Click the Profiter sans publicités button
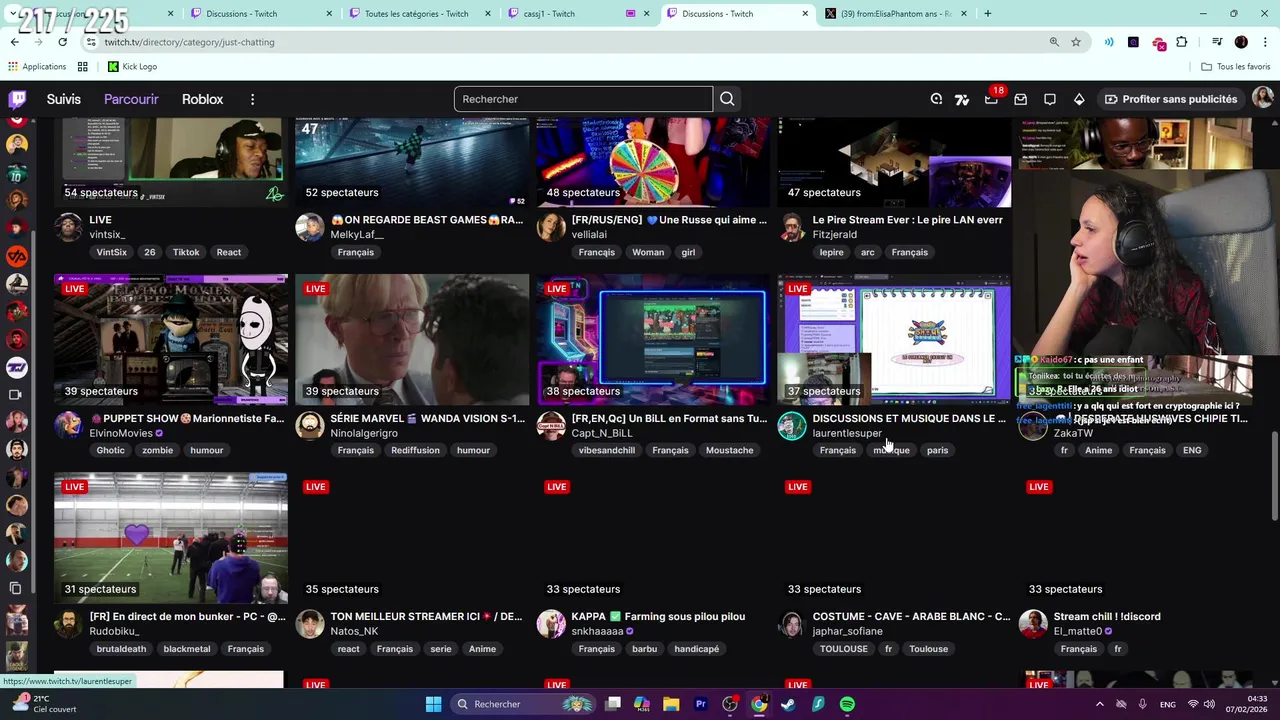This screenshot has width=1280, height=720. pos(1170,99)
